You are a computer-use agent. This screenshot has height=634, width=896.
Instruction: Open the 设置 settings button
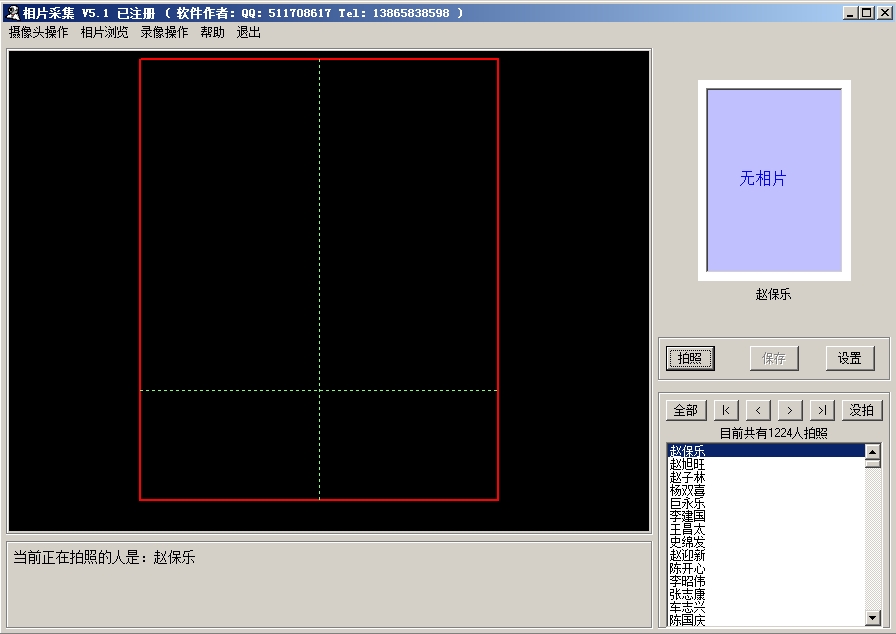(850, 358)
